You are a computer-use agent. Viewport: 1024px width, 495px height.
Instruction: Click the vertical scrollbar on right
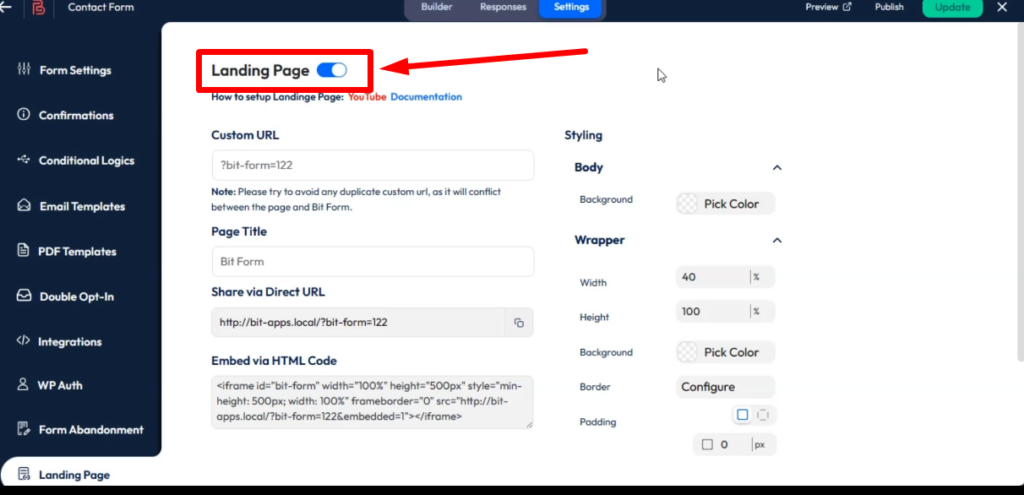tap(1021, 193)
